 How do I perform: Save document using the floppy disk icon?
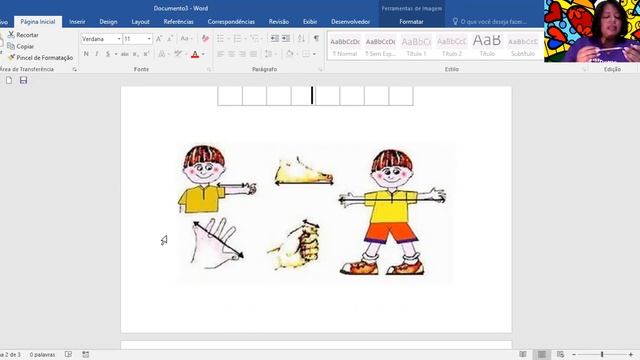pyautogui.click(x=23, y=80)
